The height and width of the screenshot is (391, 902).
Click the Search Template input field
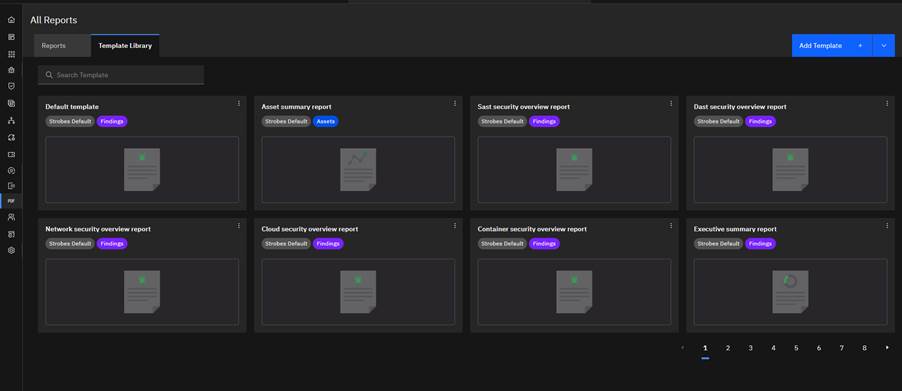coord(121,75)
